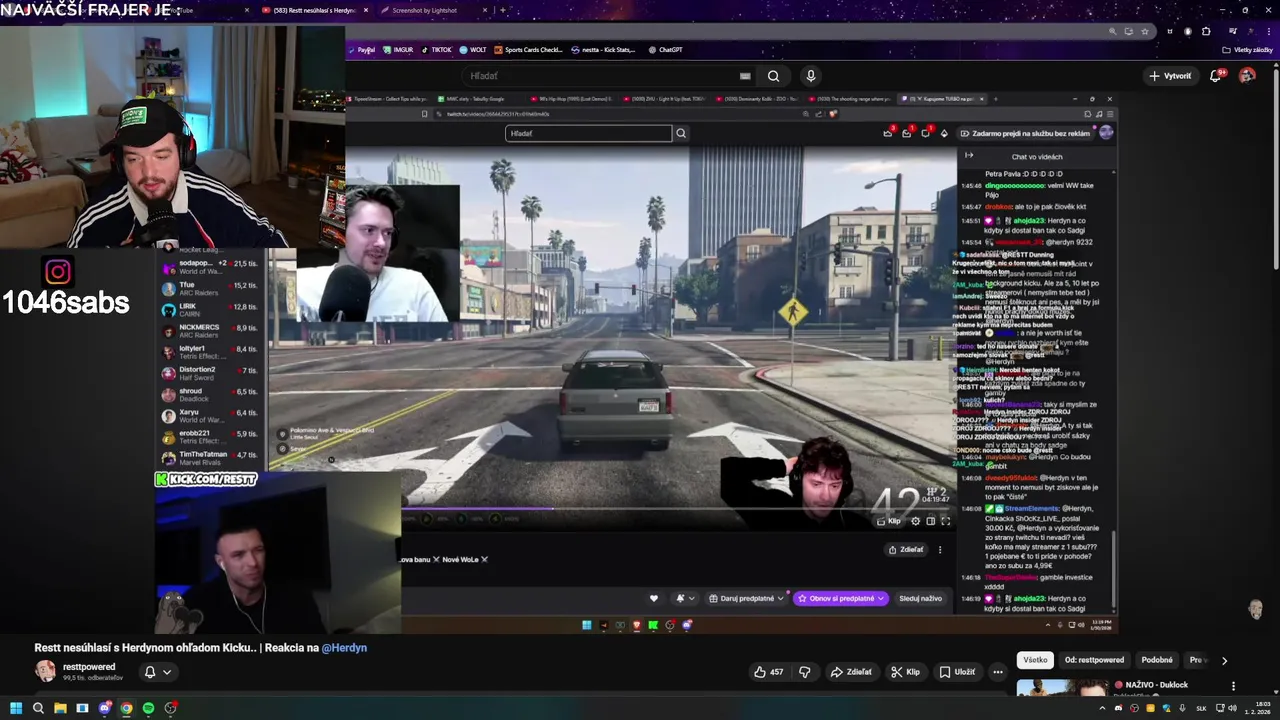Click the floating bearded head icon

click(x=1256, y=609)
